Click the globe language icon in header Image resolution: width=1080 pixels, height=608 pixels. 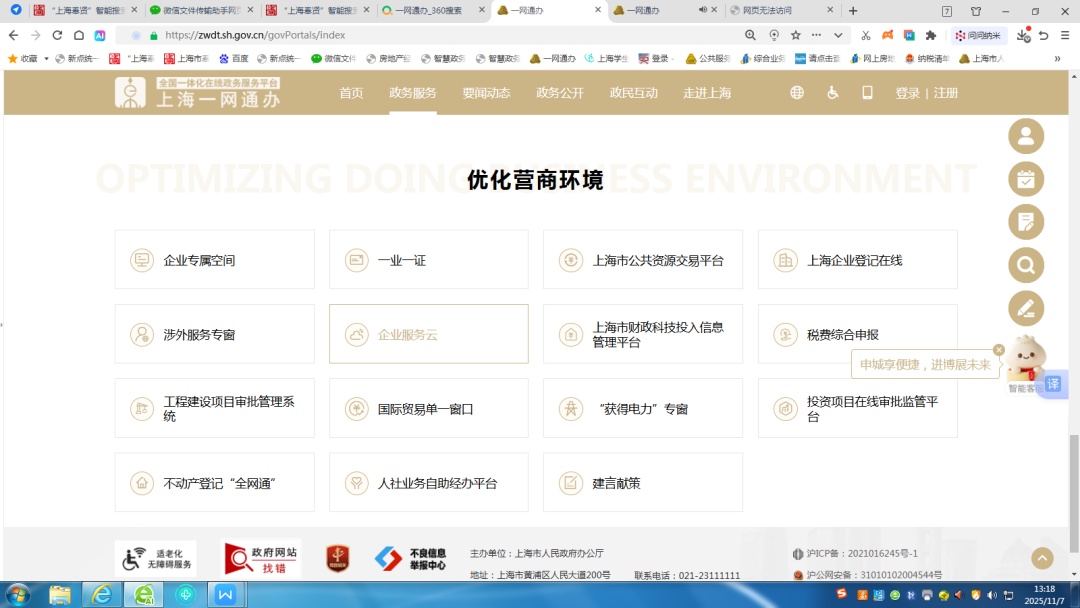coord(797,93)
